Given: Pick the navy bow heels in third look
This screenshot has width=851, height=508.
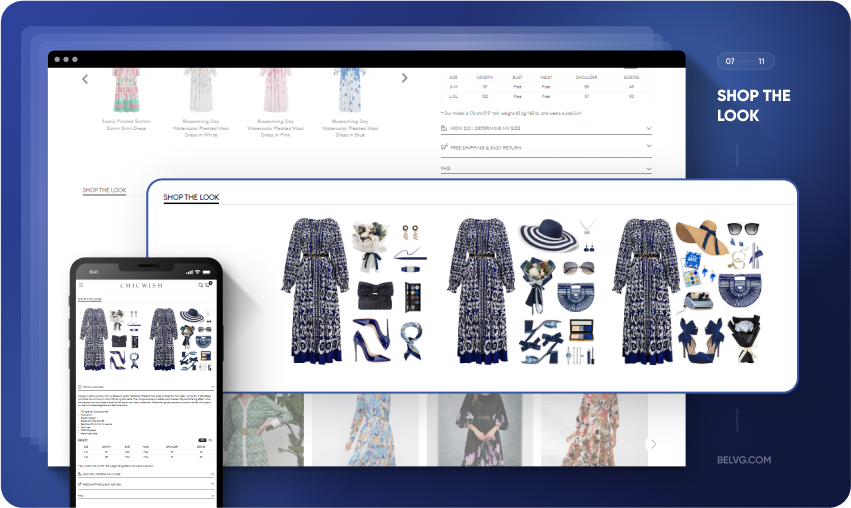Looking at the screenshot, I should (x=701, y=340).
